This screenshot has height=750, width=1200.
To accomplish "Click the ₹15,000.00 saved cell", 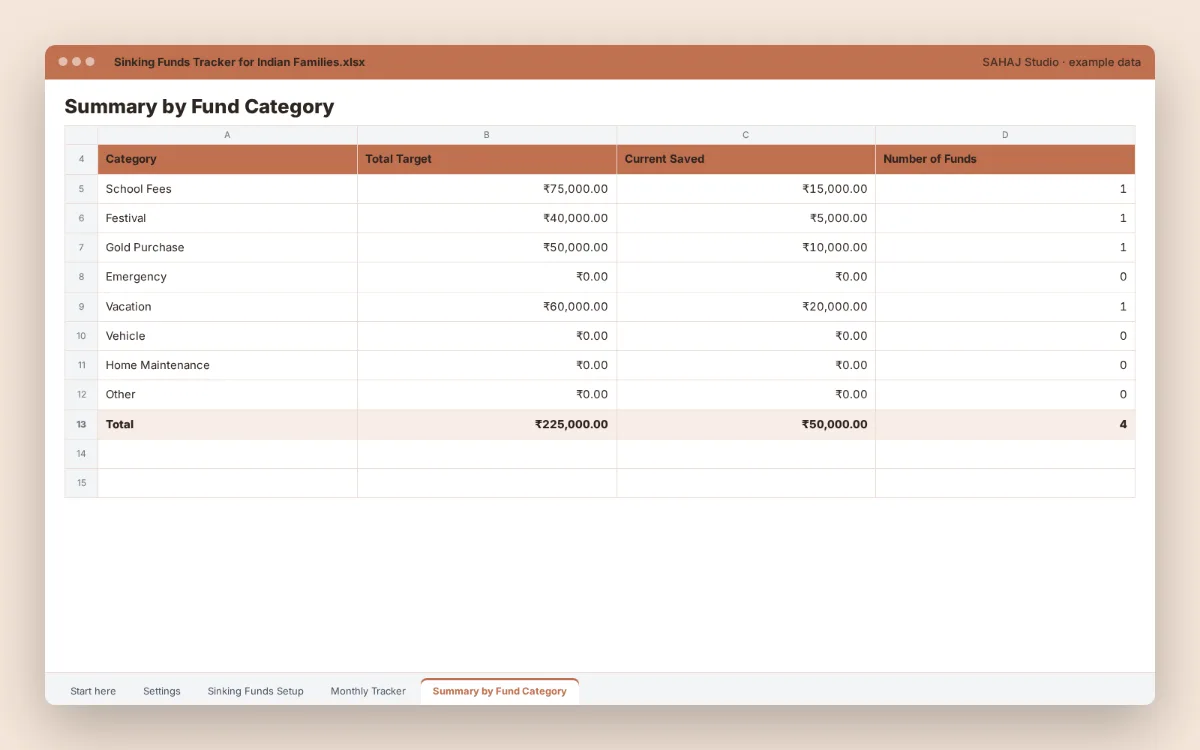I will (746, 189).
